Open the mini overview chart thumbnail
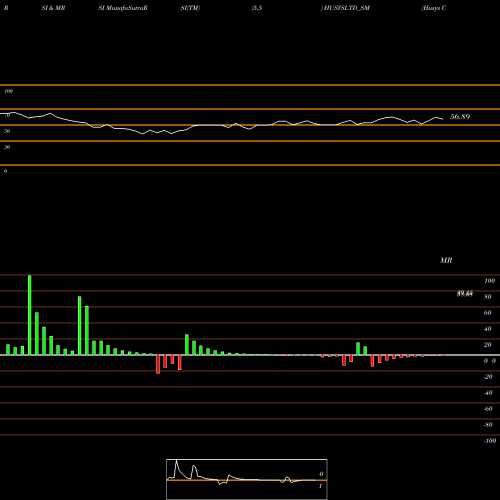 247,479
